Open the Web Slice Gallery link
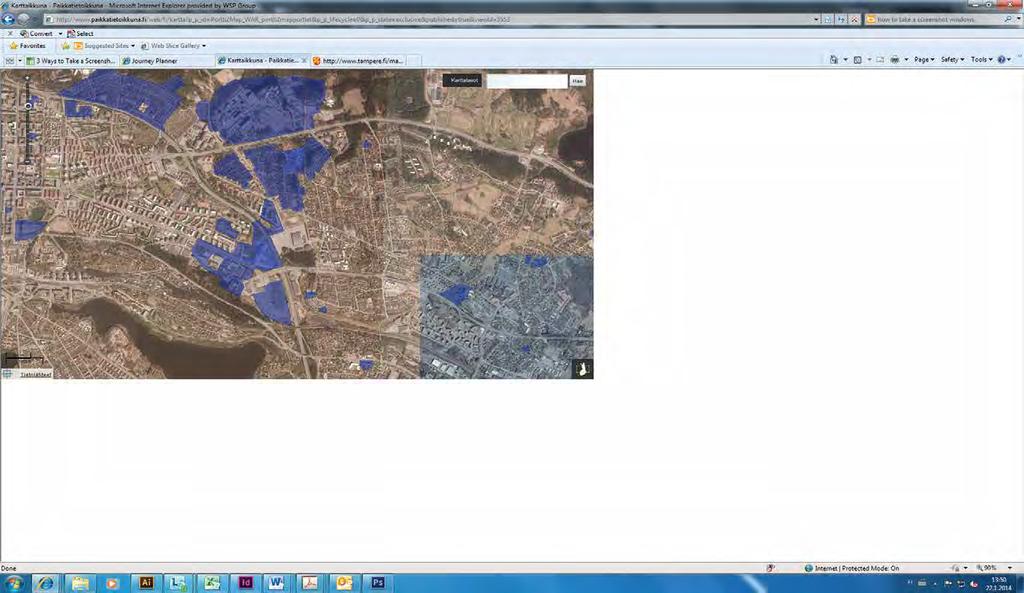 (x=173, y=46)
